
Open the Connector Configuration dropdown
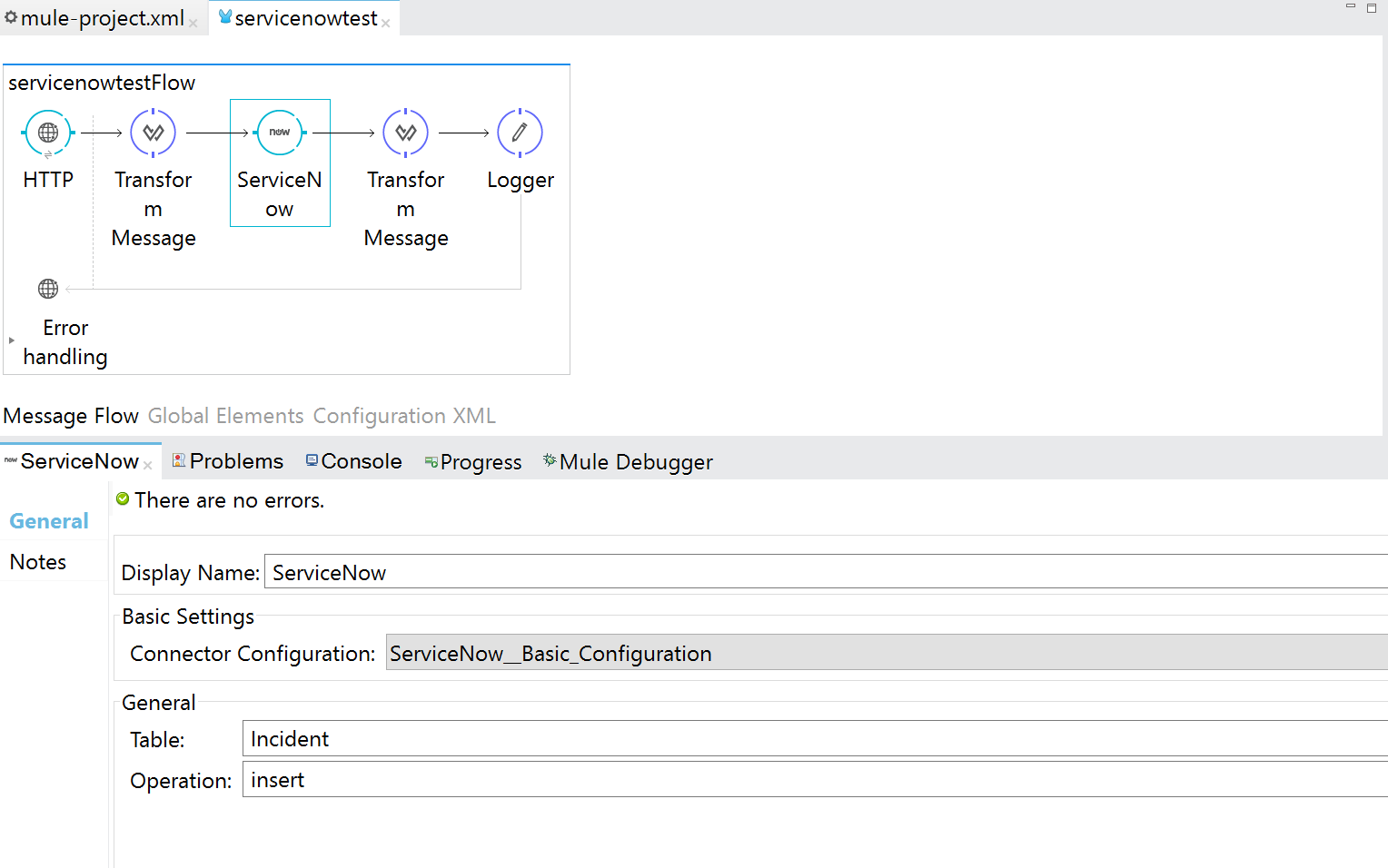point(887,653)
